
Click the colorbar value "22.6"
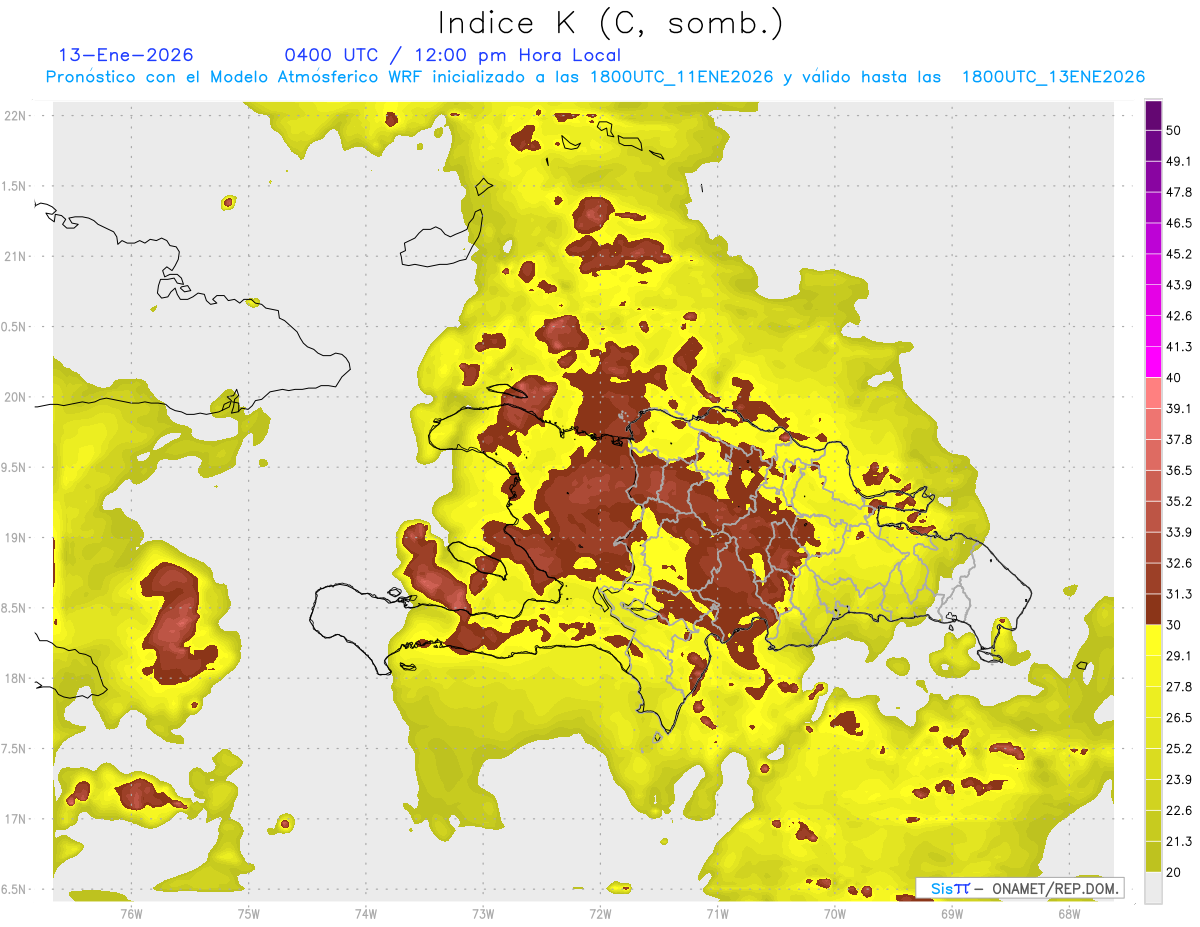(x=1179, y=811)
